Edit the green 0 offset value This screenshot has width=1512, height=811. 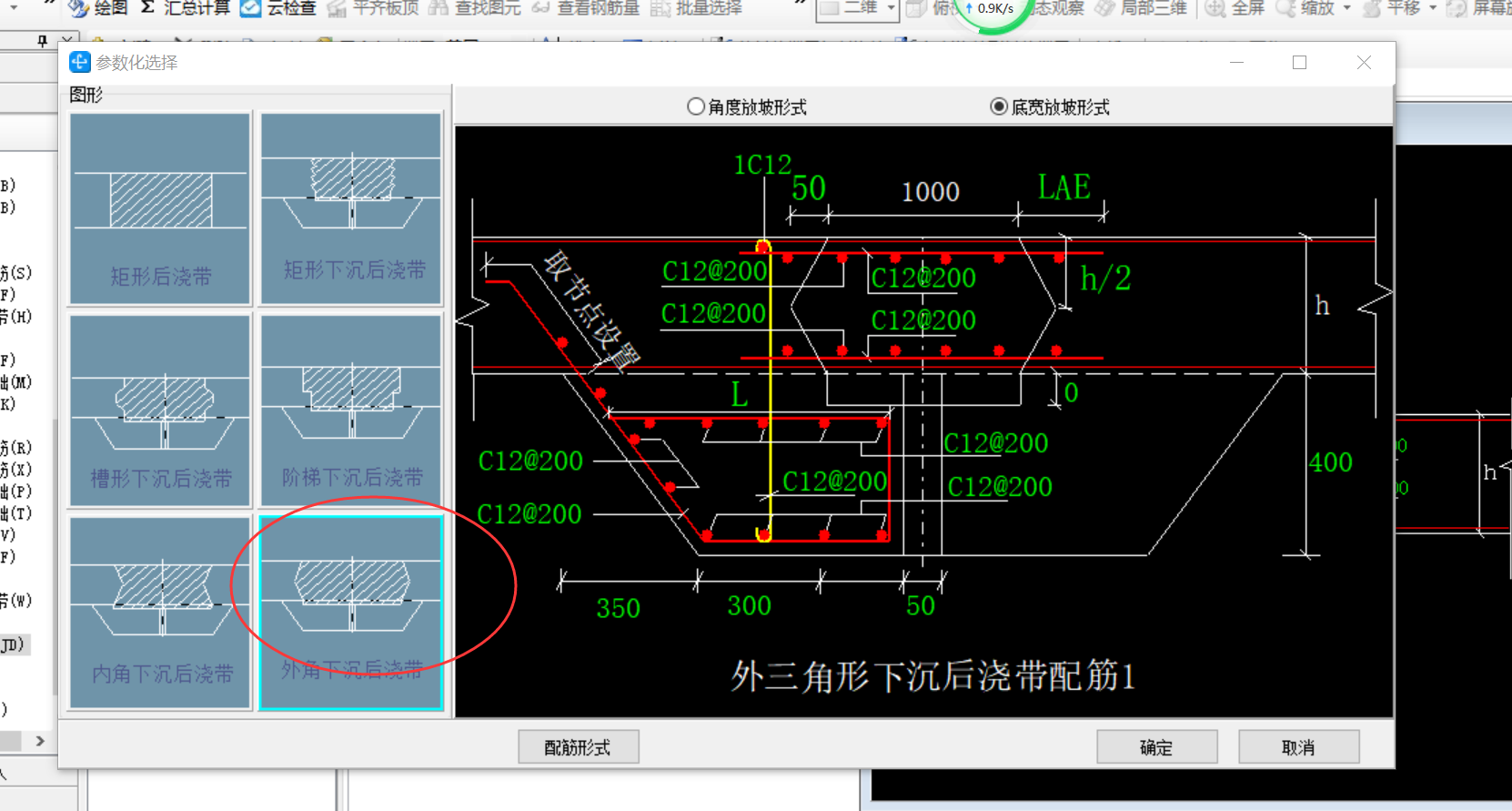[x=1072, y=392]
